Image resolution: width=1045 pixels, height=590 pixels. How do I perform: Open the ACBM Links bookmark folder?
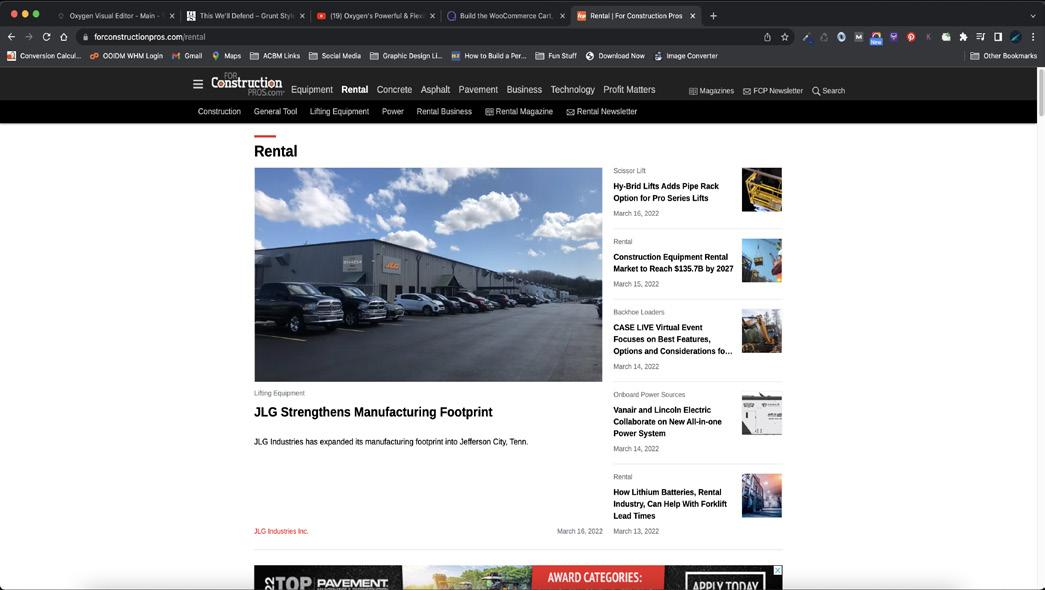point(275,56)
